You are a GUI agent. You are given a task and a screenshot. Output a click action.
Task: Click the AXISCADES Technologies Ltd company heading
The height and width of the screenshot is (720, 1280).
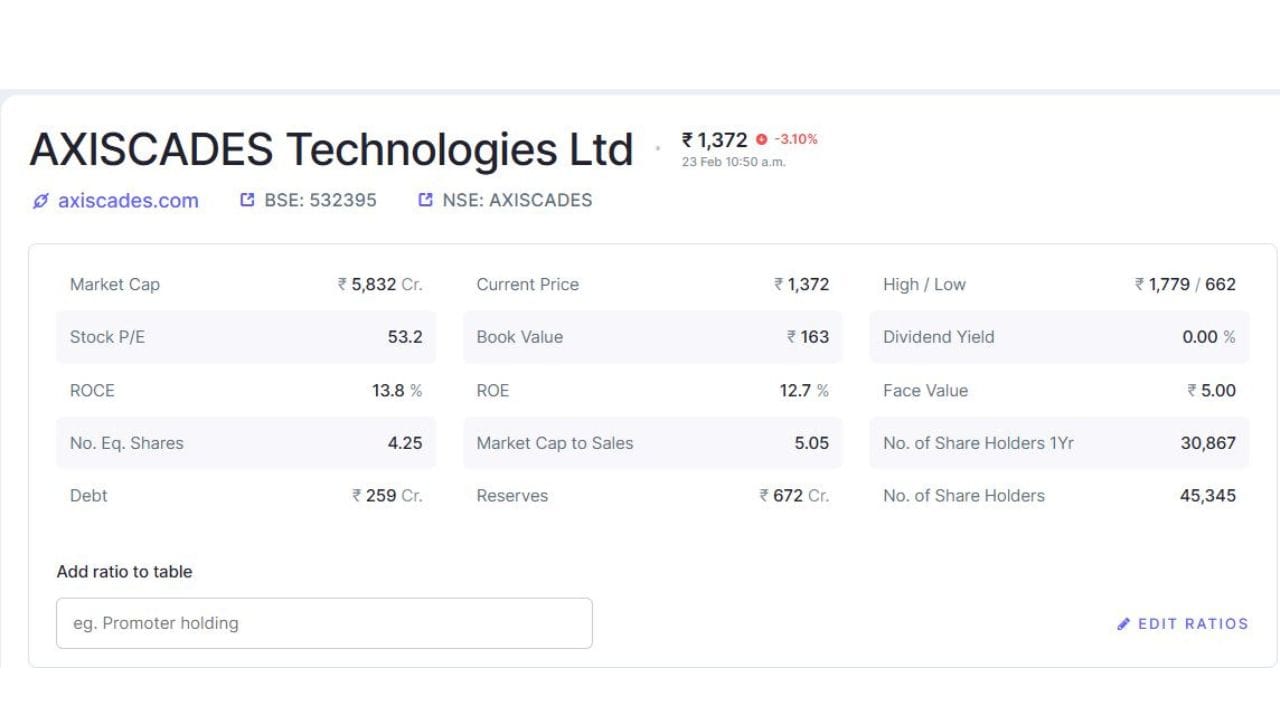pos(331,150)
